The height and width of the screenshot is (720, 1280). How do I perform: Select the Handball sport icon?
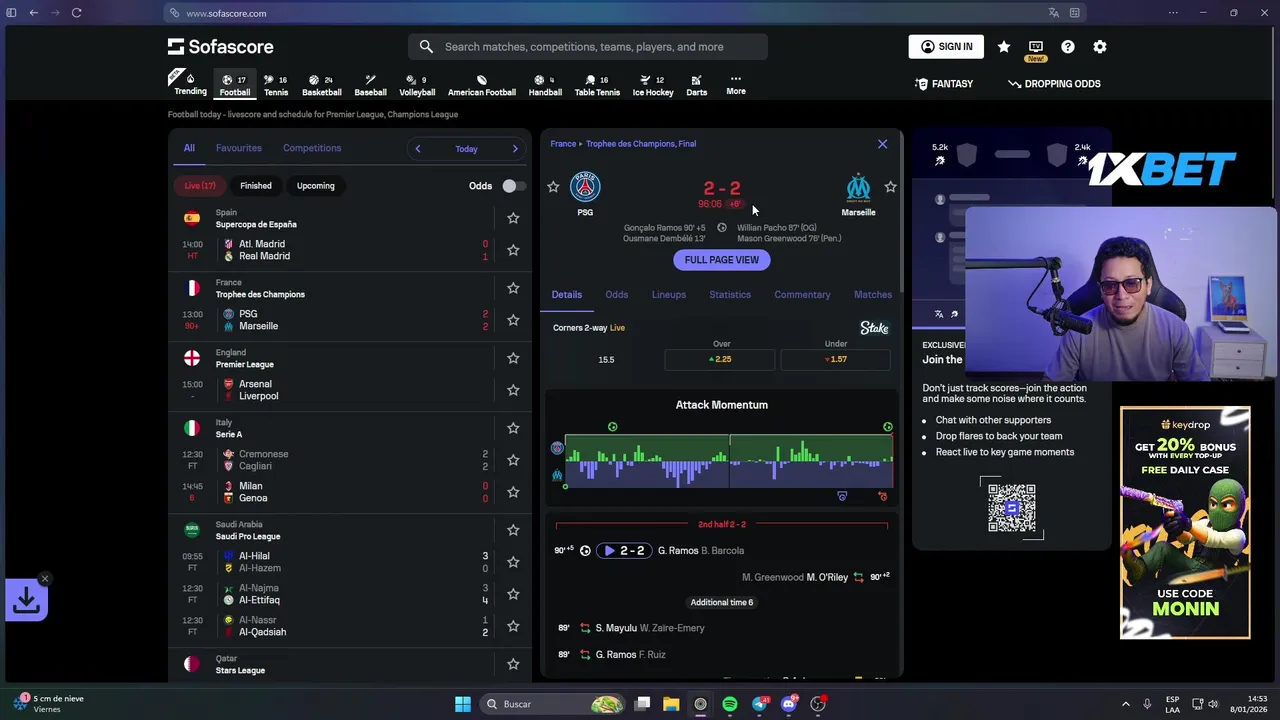coord(545,85)
